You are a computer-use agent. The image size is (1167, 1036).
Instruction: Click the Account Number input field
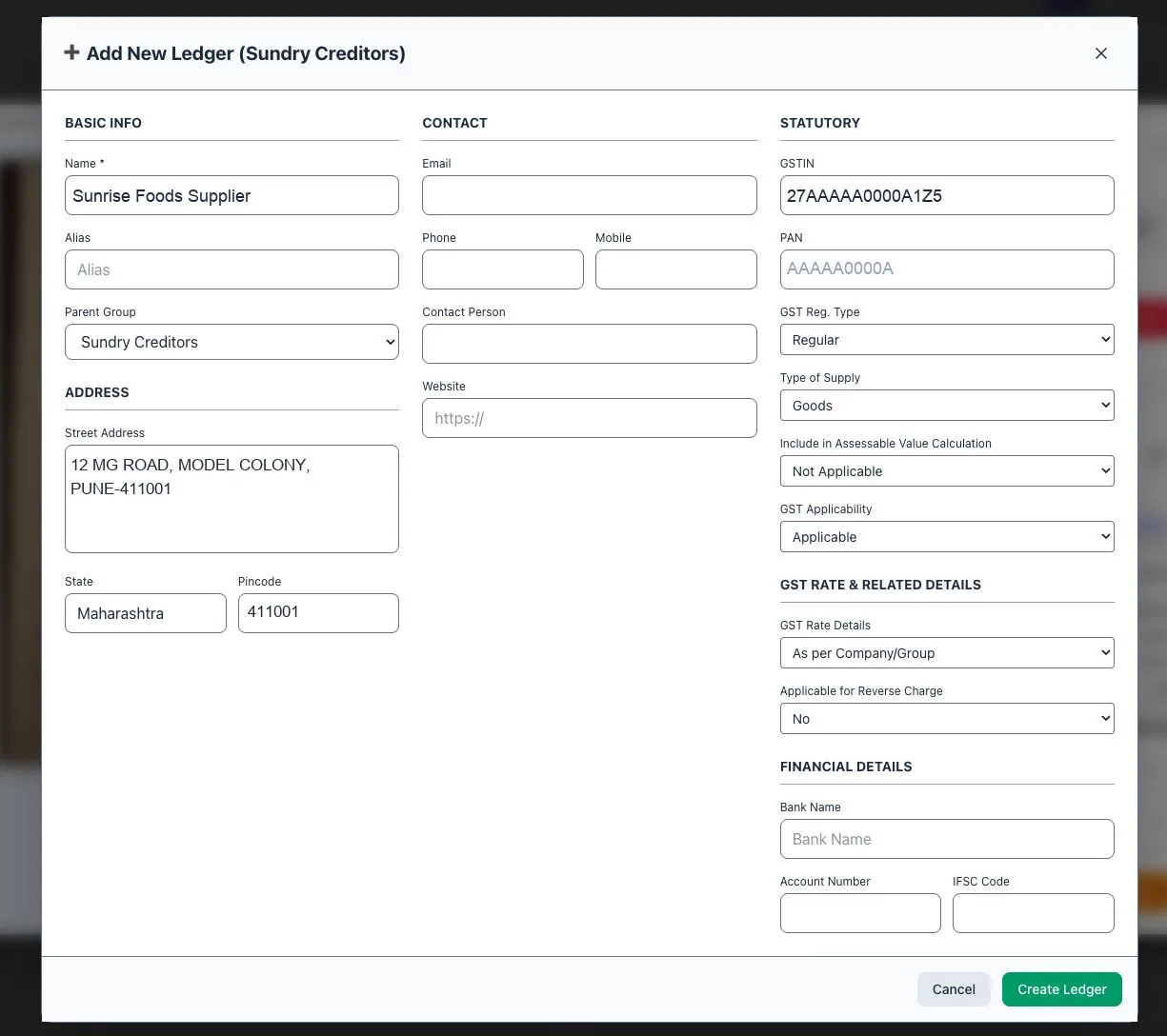(860, 913)
